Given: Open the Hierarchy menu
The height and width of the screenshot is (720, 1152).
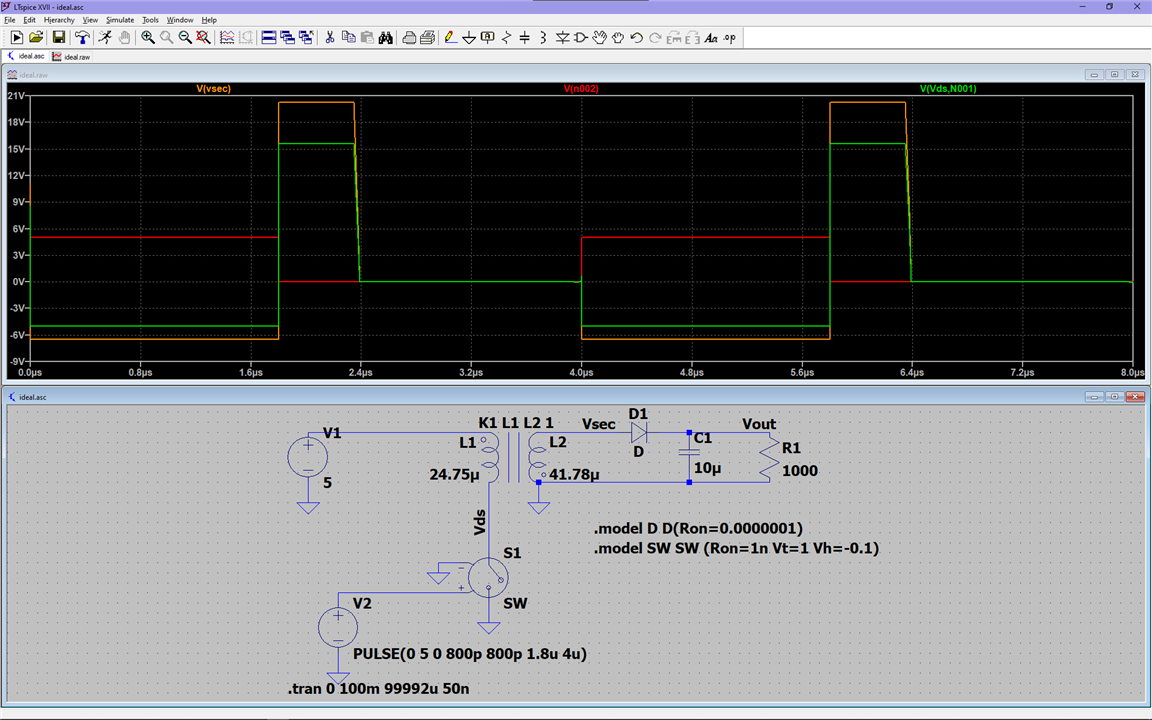Looking at the screenshot, I should click(59, 20).
